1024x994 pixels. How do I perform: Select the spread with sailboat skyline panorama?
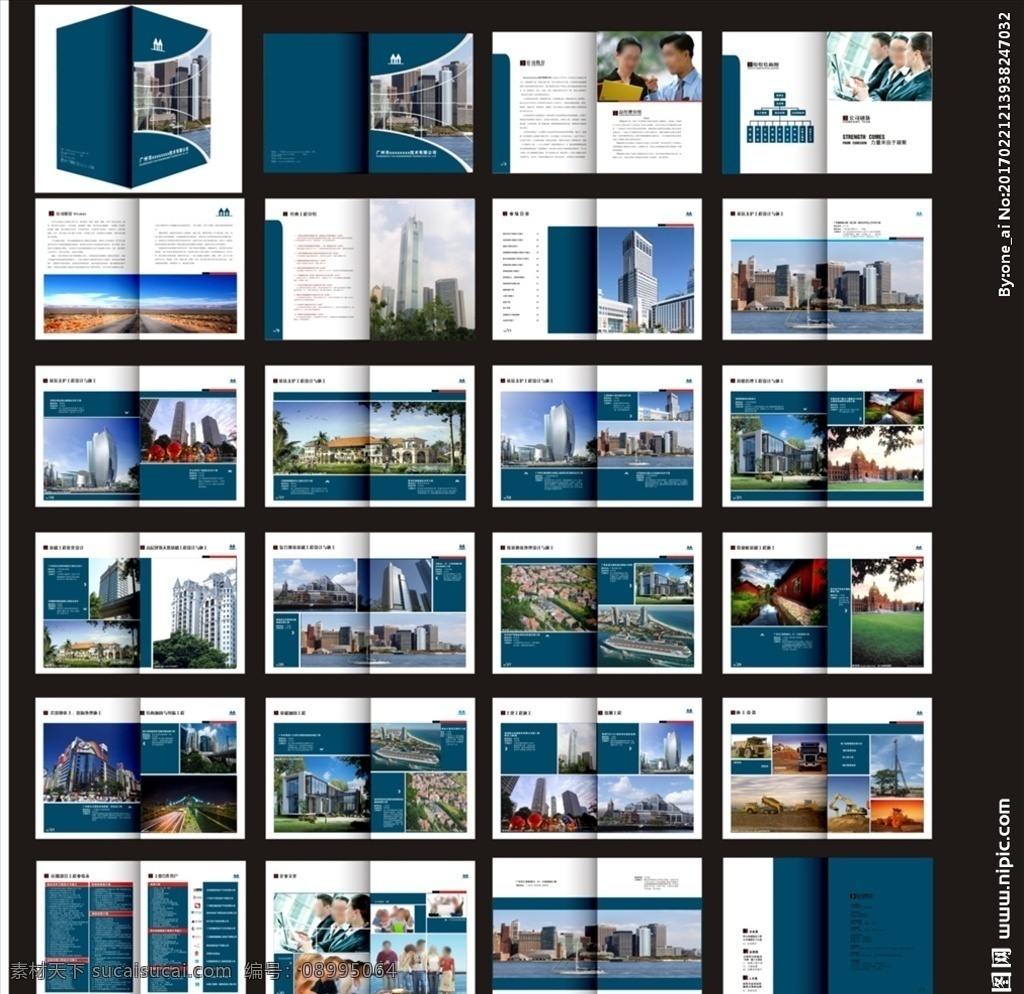(x=827, y=269)
